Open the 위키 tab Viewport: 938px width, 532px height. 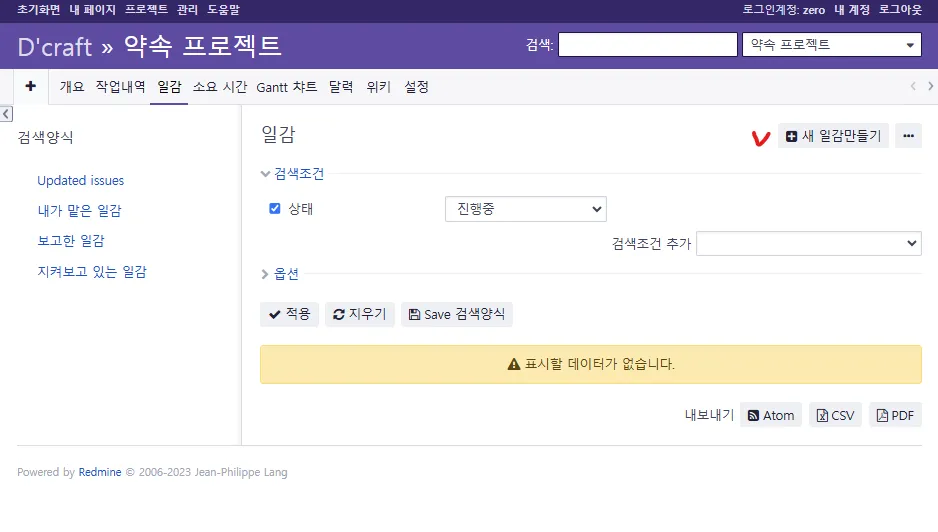click(x=378, y=87)
